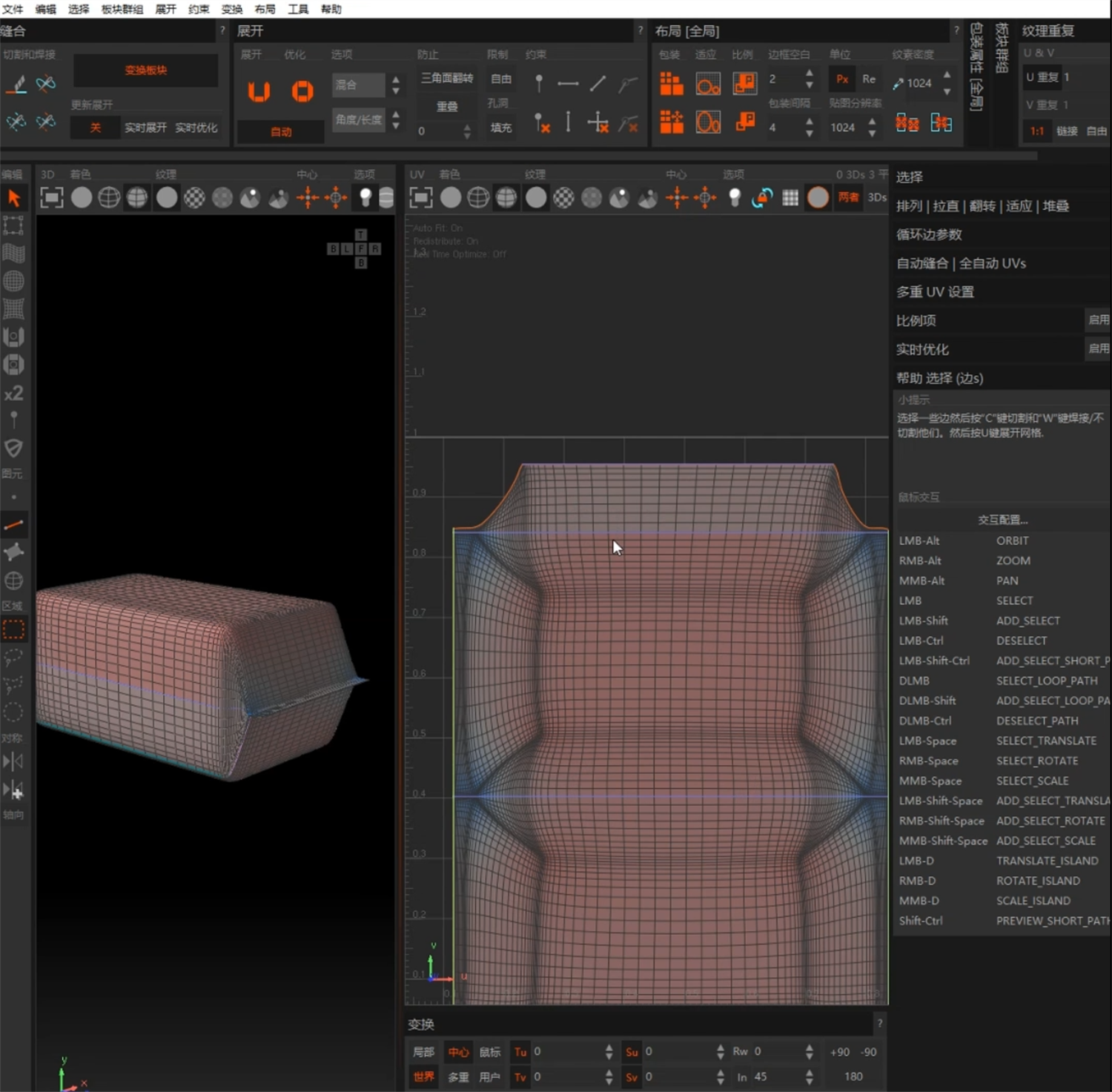Open the 混合 unfold option dropdown
Viewport: 1112px width, 1092px height.
point(358,85)
